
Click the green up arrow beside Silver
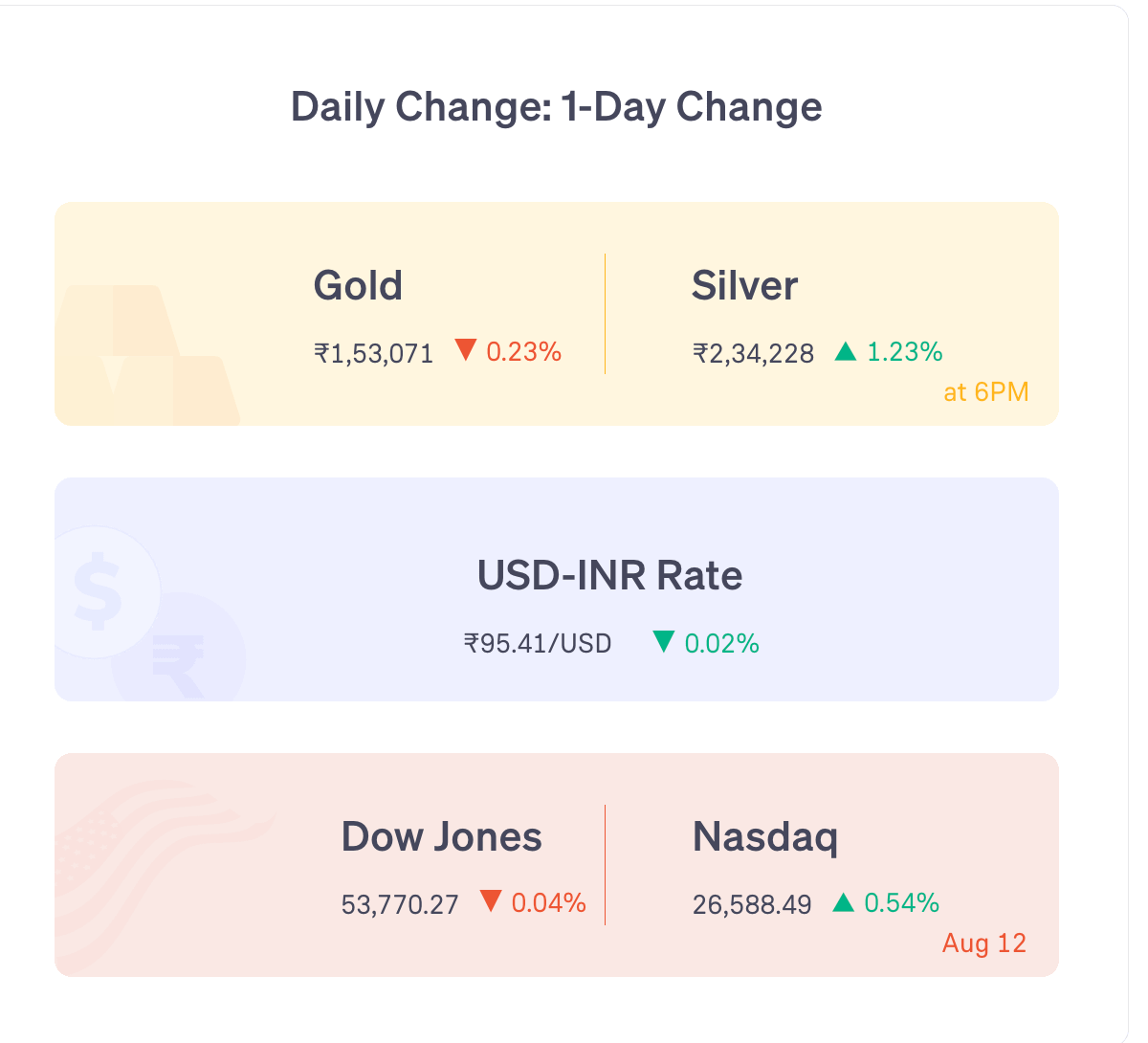pyautogui.click(x=845, y=351)
